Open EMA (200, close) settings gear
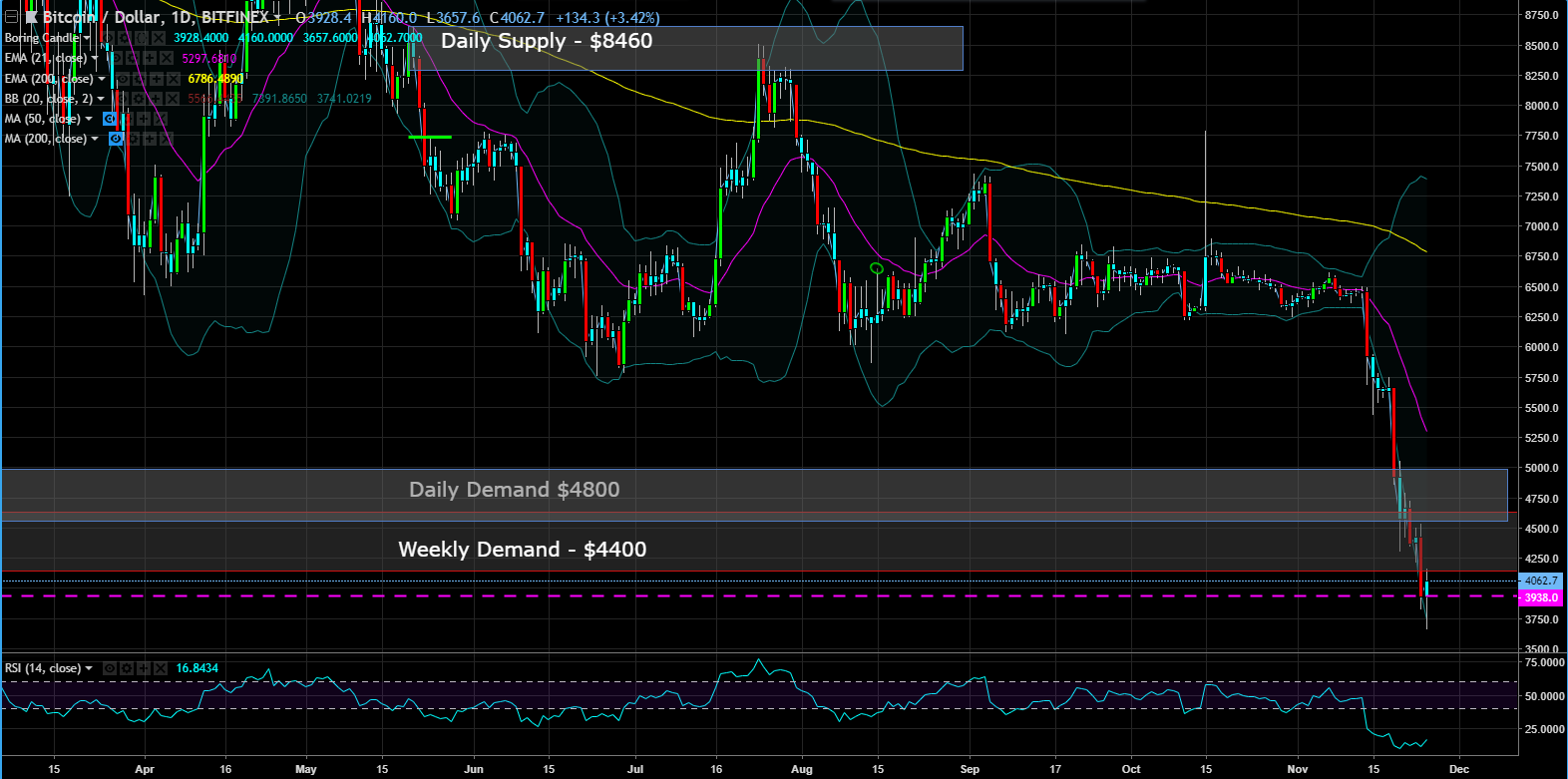The height and width of the screenshot is (779, 1568). coord(139,79)
